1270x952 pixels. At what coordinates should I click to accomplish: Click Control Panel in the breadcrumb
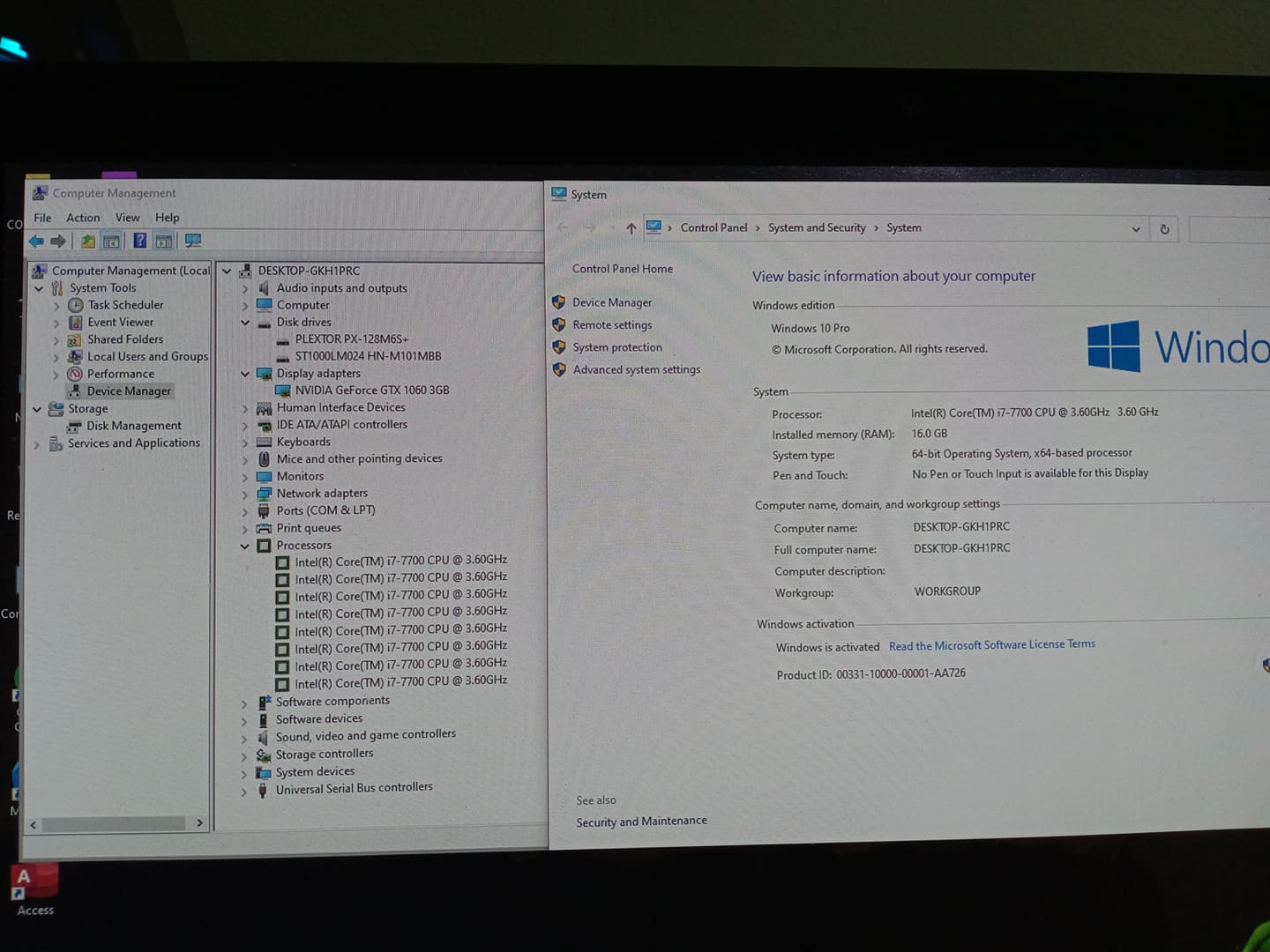(x=713, y=227)
